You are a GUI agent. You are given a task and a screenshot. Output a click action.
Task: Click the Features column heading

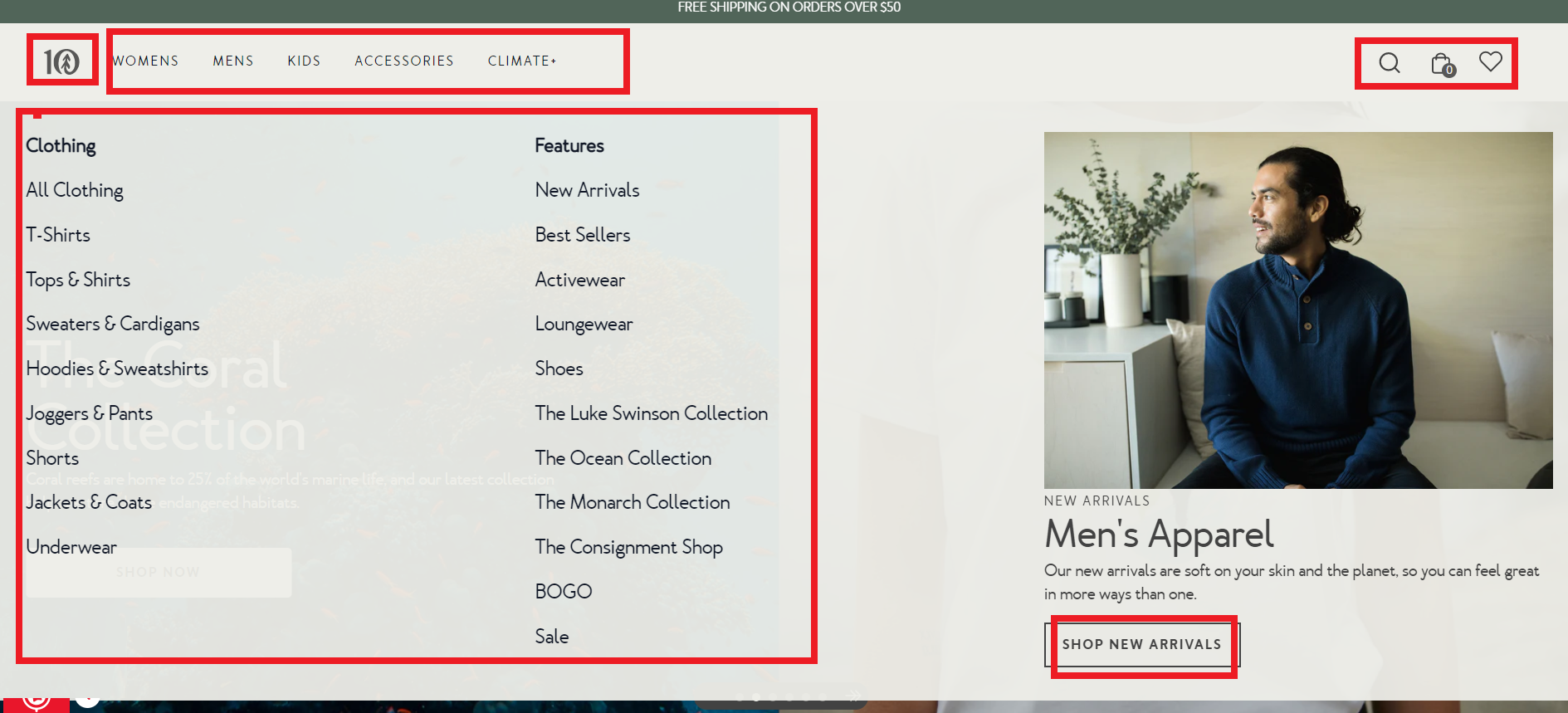(569, 146)
